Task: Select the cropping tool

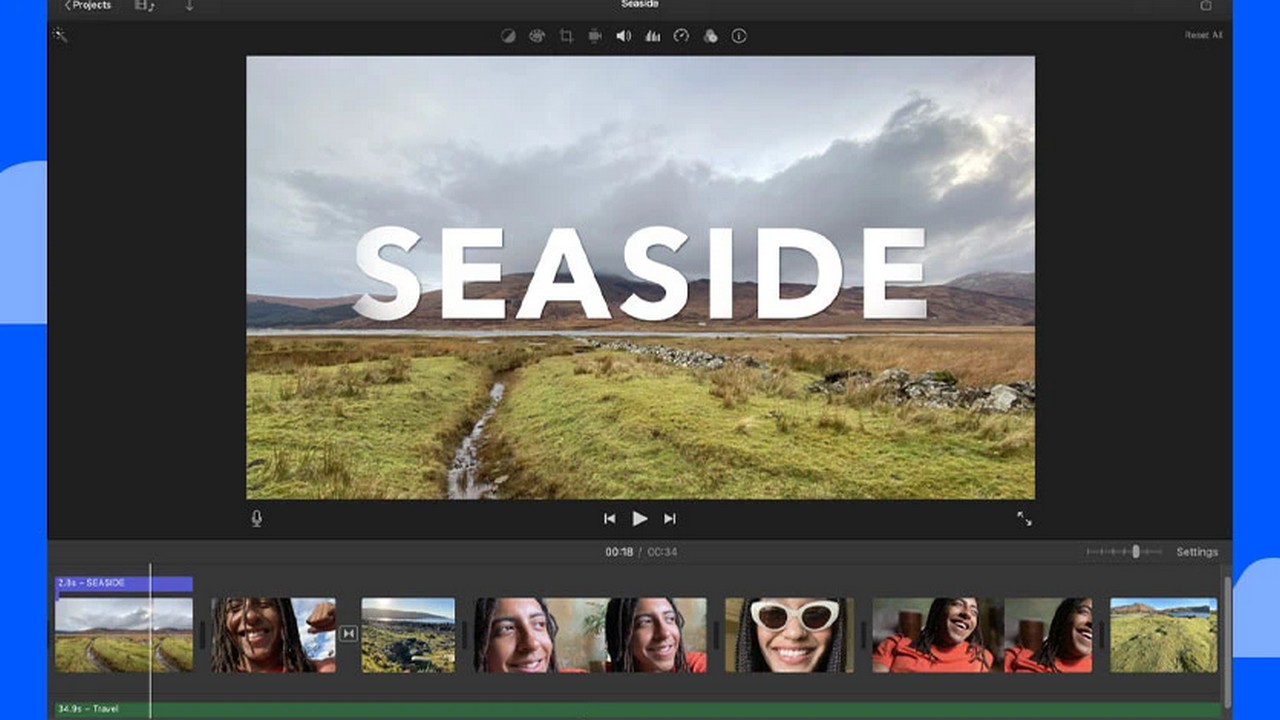Action: tap(566, 36)
